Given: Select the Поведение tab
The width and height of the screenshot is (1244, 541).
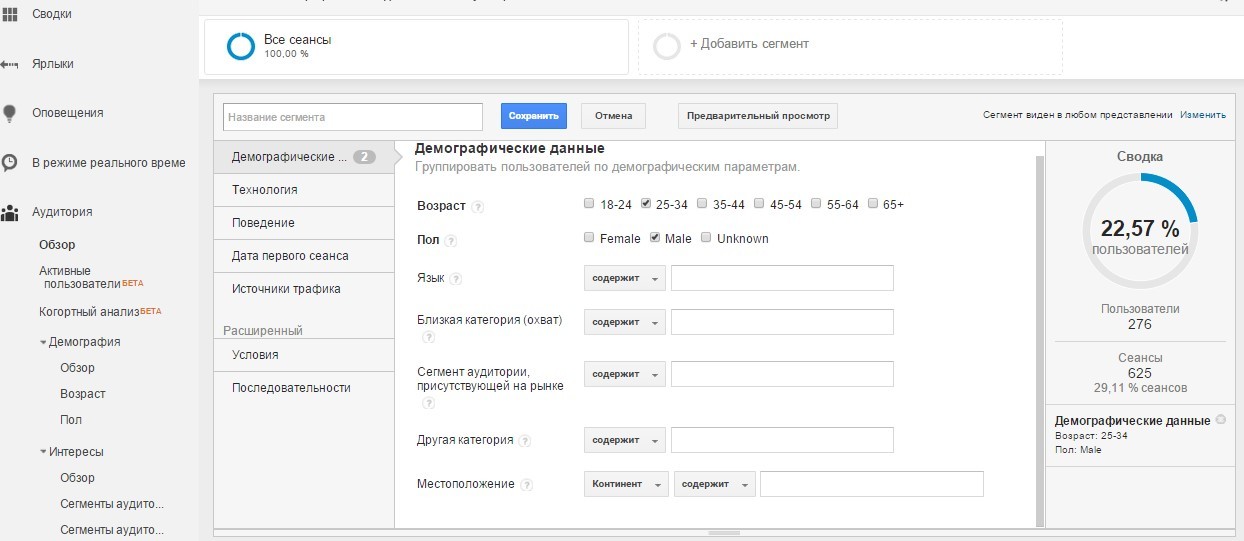Looking at the screenshot, I should point(304,223).
